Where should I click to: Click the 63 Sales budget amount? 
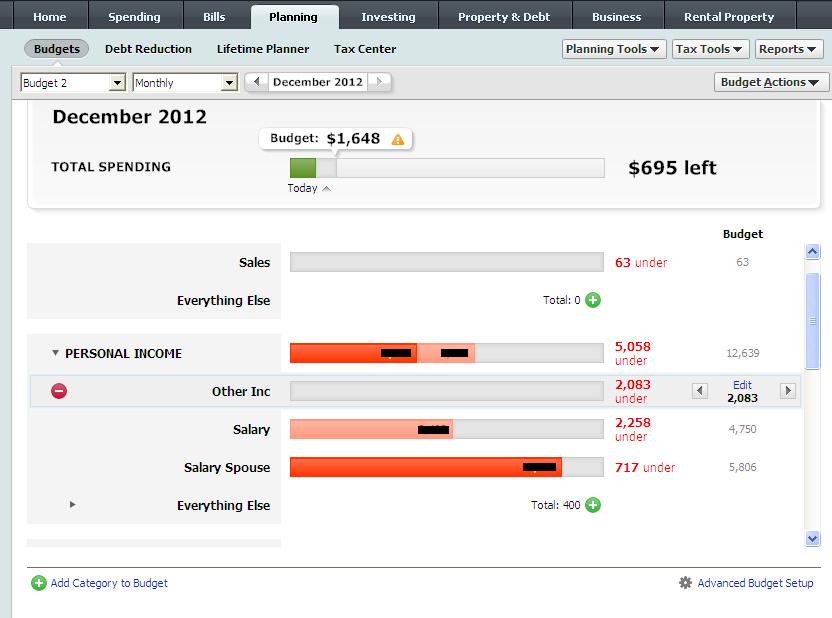coord(742,262)
